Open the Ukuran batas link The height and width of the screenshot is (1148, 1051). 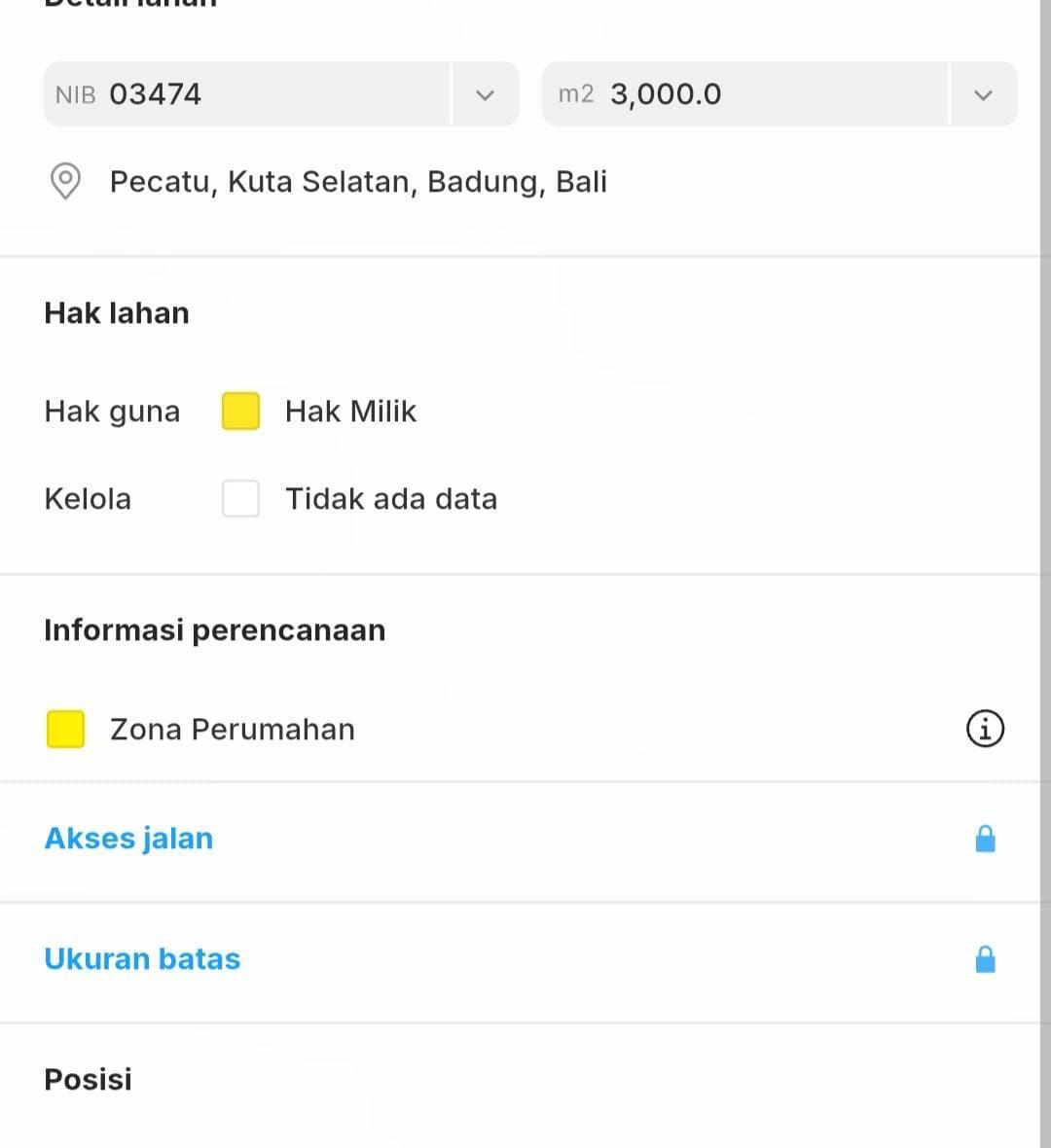142,959
